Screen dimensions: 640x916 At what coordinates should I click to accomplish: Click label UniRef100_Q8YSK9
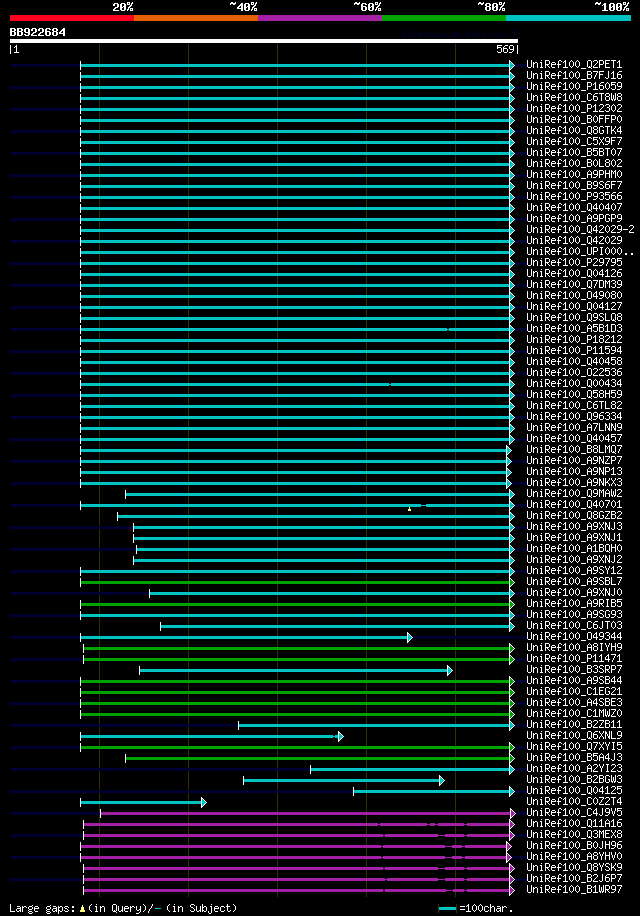point(574,868)
